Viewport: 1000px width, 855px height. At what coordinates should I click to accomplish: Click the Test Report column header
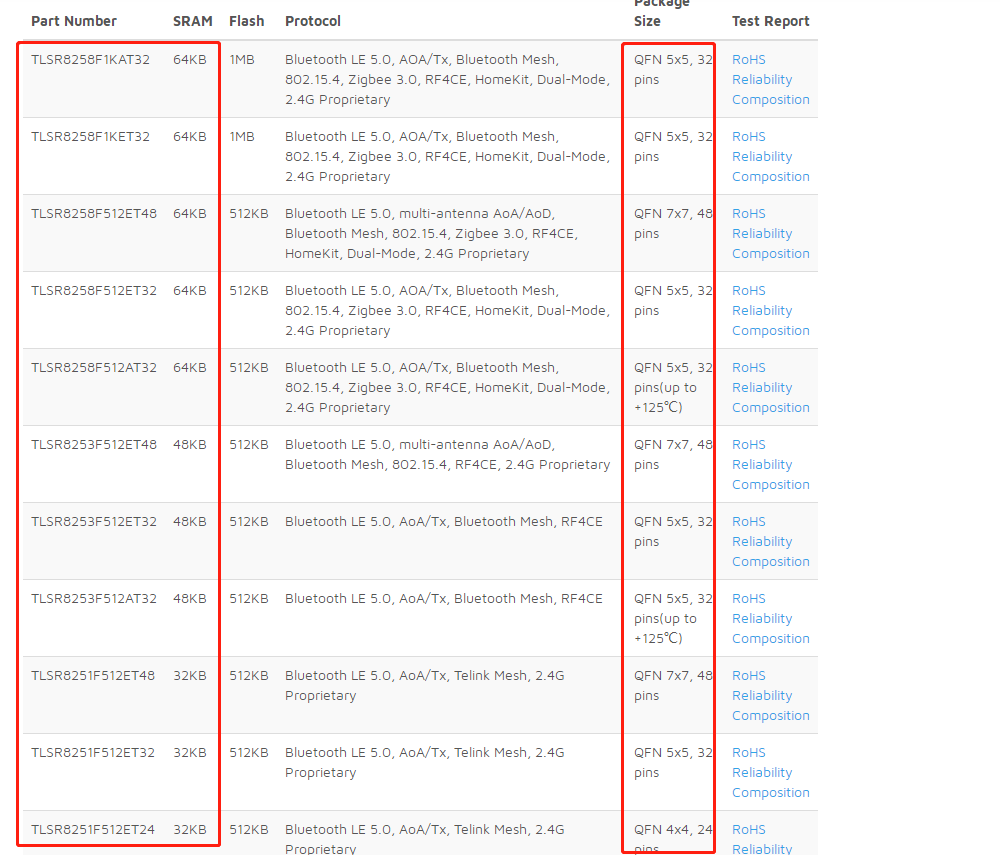click(x=770, y=21)
